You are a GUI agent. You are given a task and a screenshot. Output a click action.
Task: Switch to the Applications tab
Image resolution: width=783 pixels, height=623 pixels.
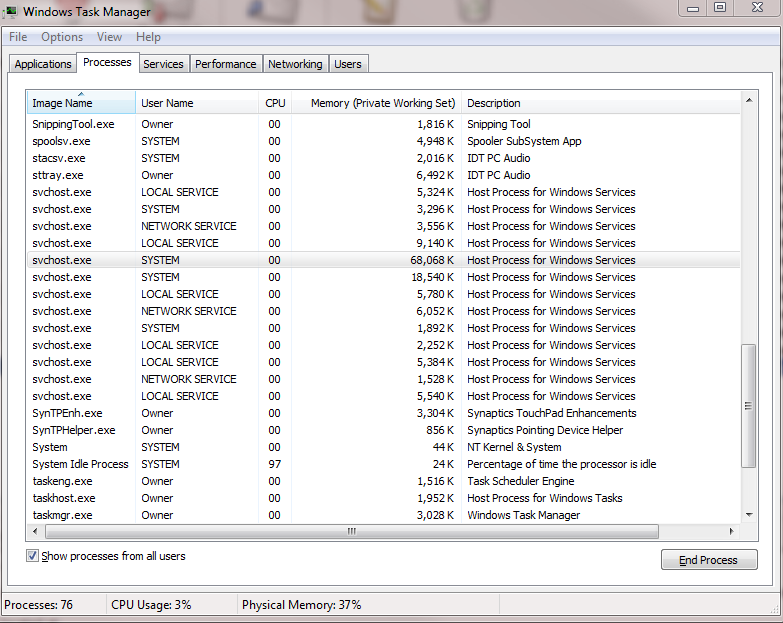(43, 64)
